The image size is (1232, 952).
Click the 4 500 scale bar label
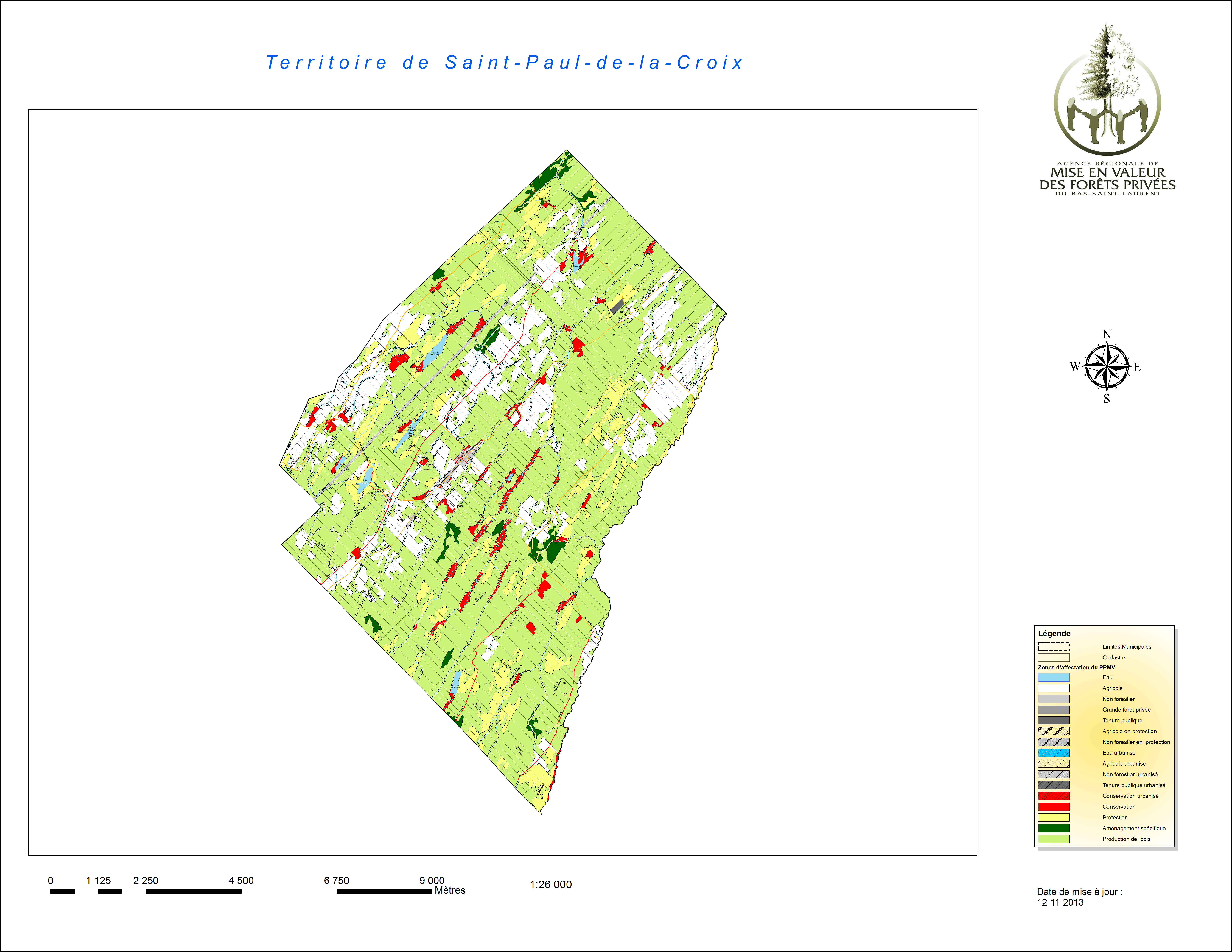241,880
